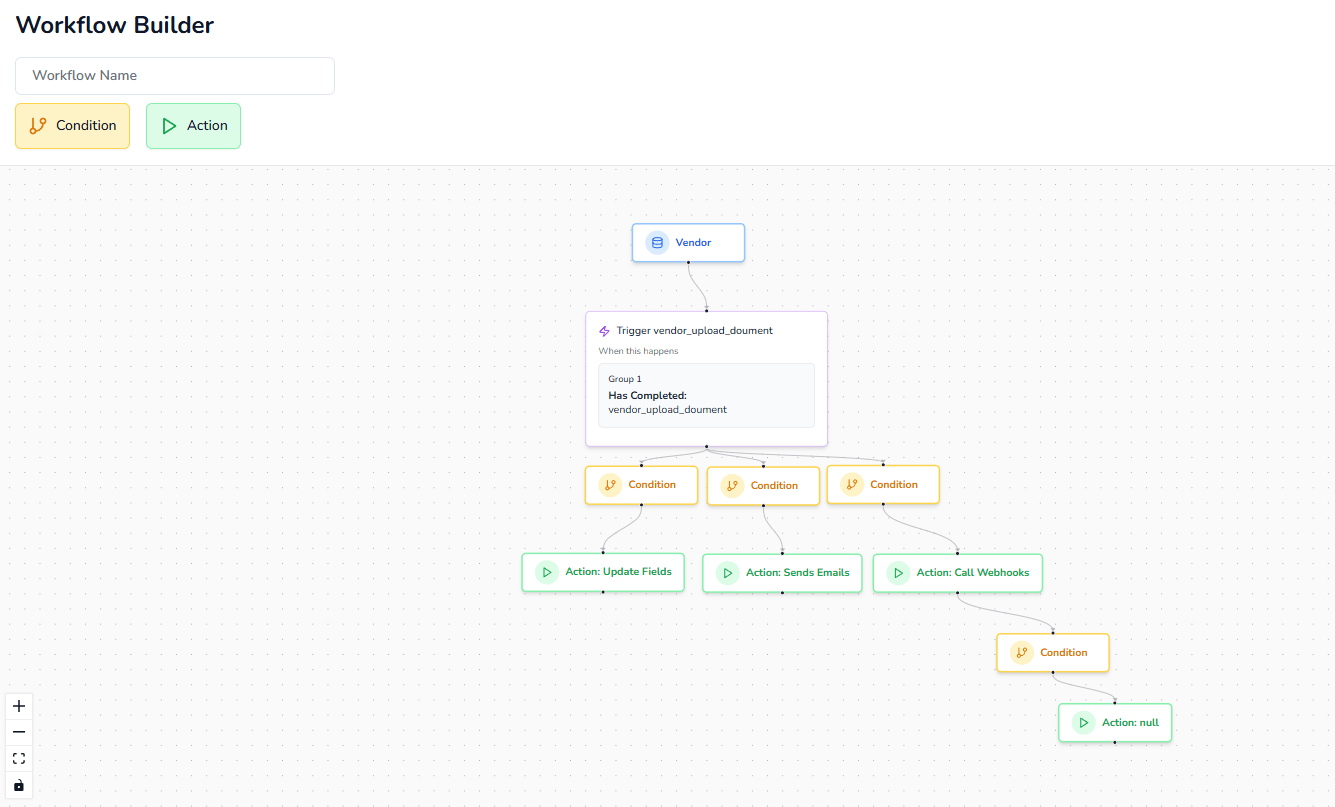Click the play icon on Action: Update Fields
This screenshot has width=1335, height=807.
tap(547, 572)
